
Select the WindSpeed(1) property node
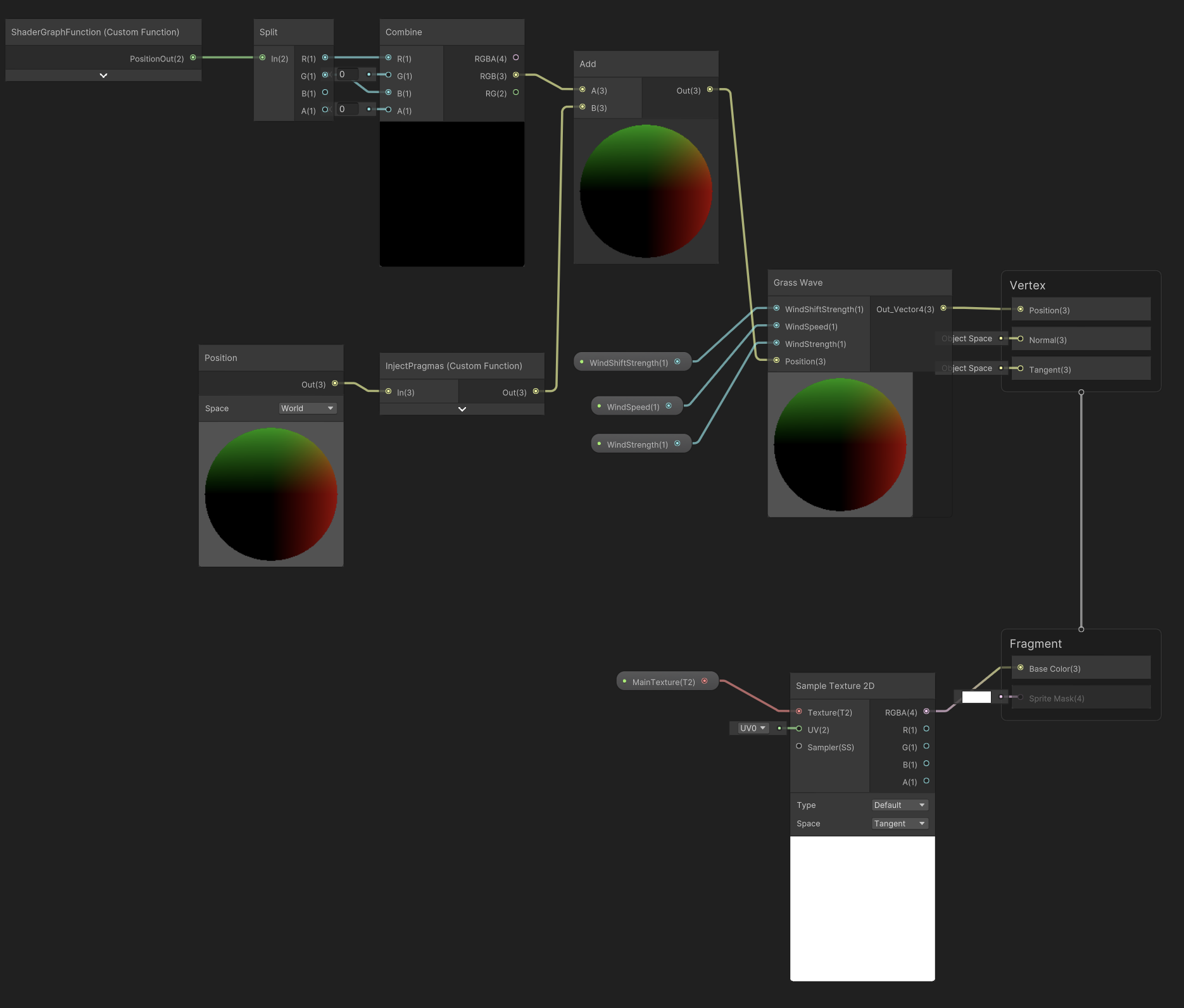click(x=633, y=406)
